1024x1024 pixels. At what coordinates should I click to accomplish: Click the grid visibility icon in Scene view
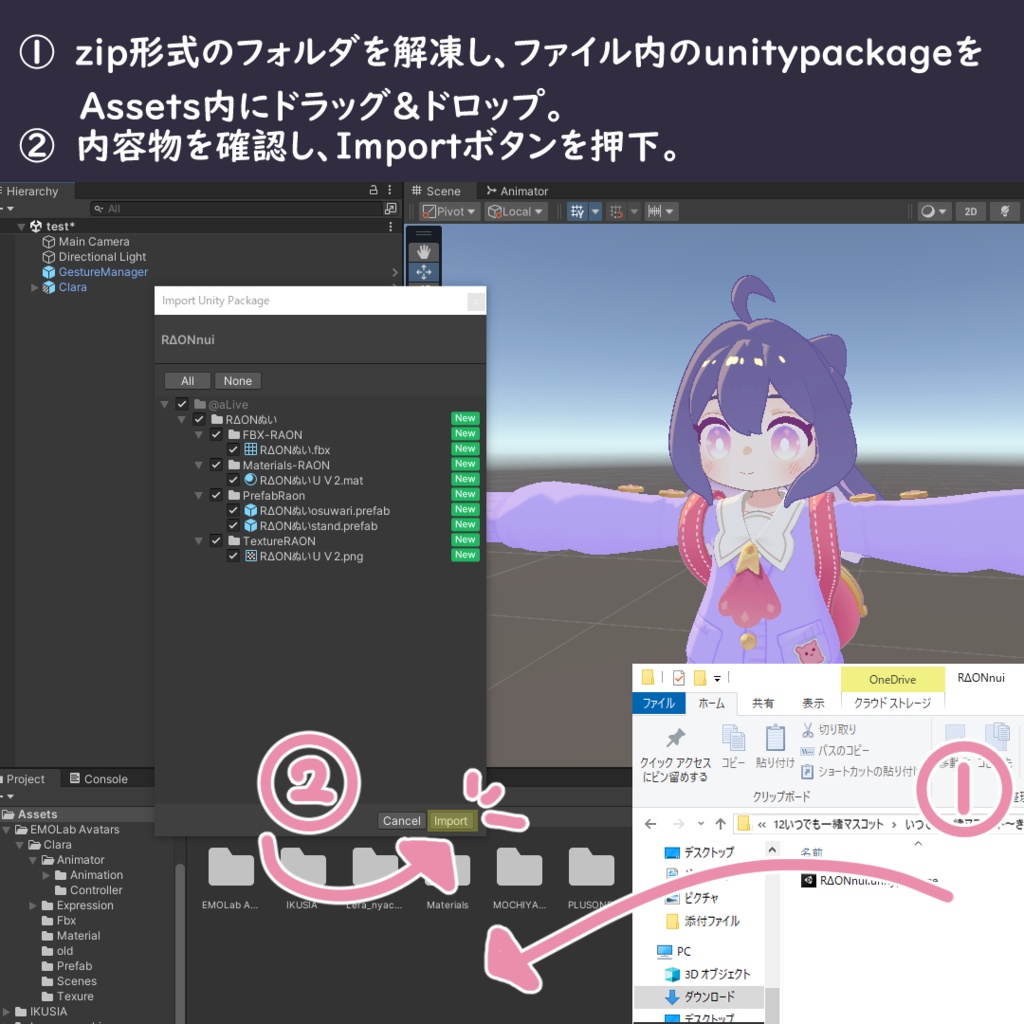pos(577,211)
